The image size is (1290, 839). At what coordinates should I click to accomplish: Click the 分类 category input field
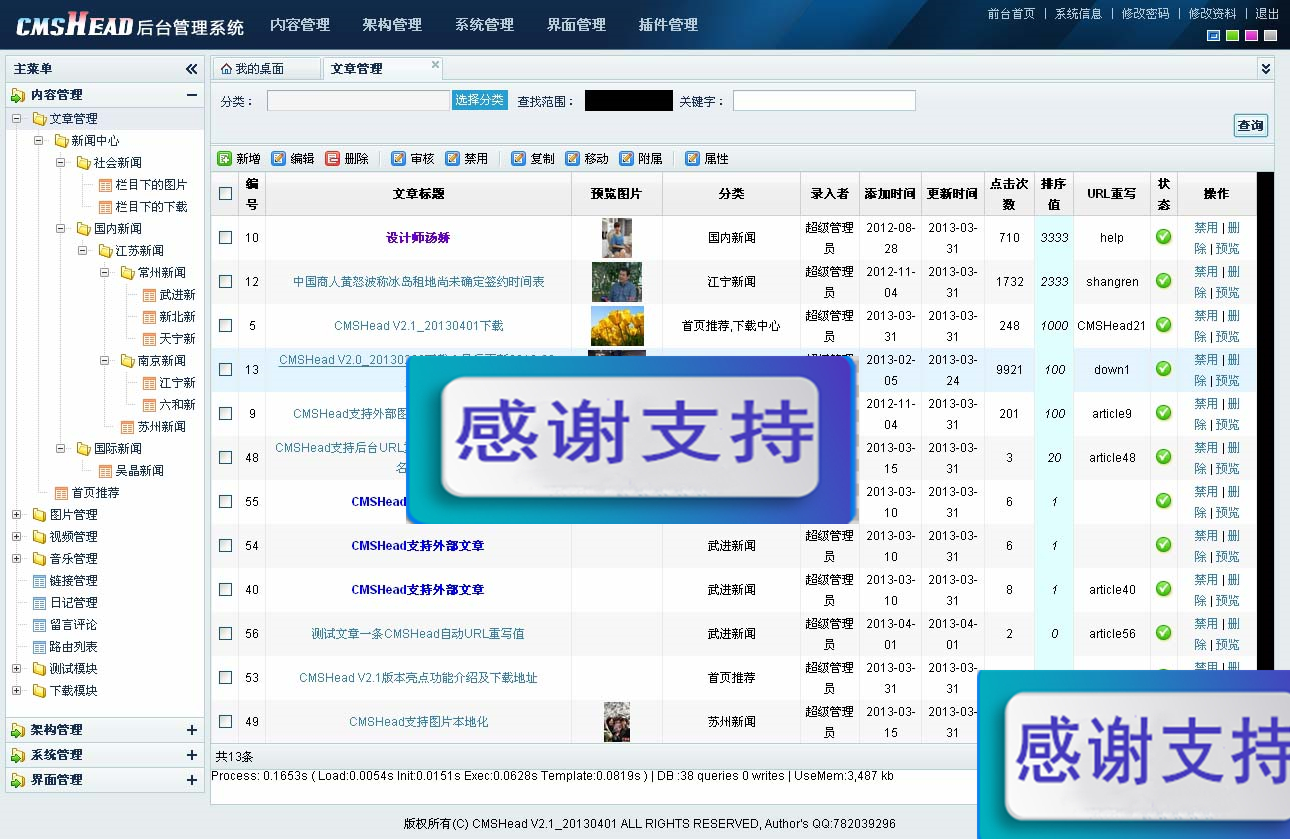(359, 101)
